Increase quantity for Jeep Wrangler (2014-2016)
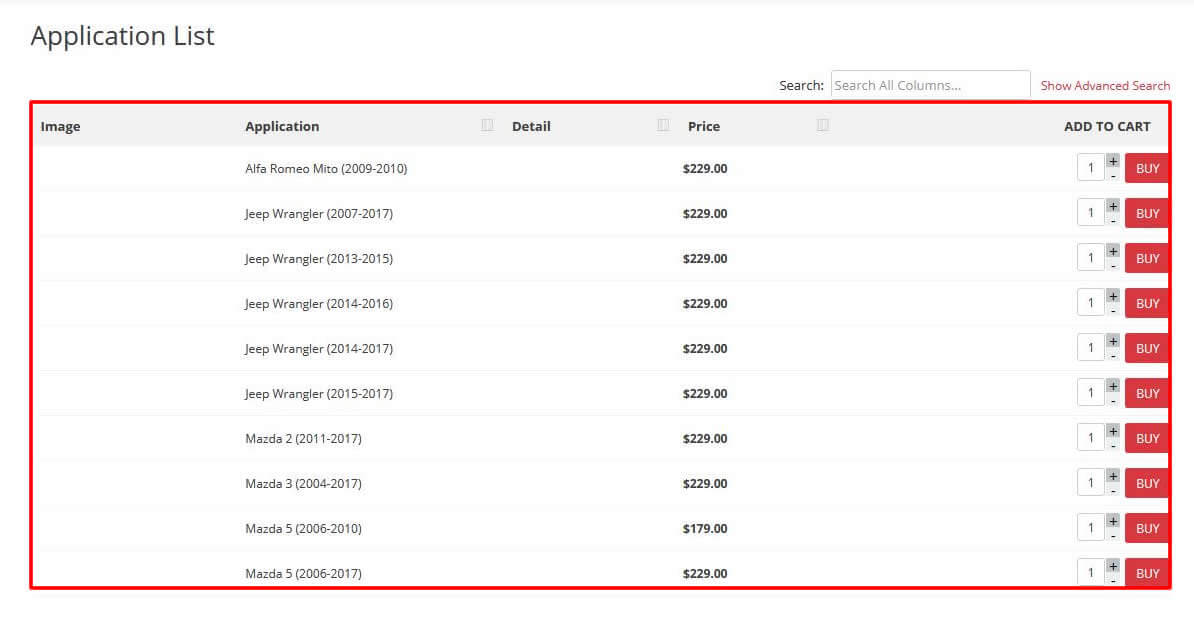The image size is (1194, 617). pos(1113,296)
